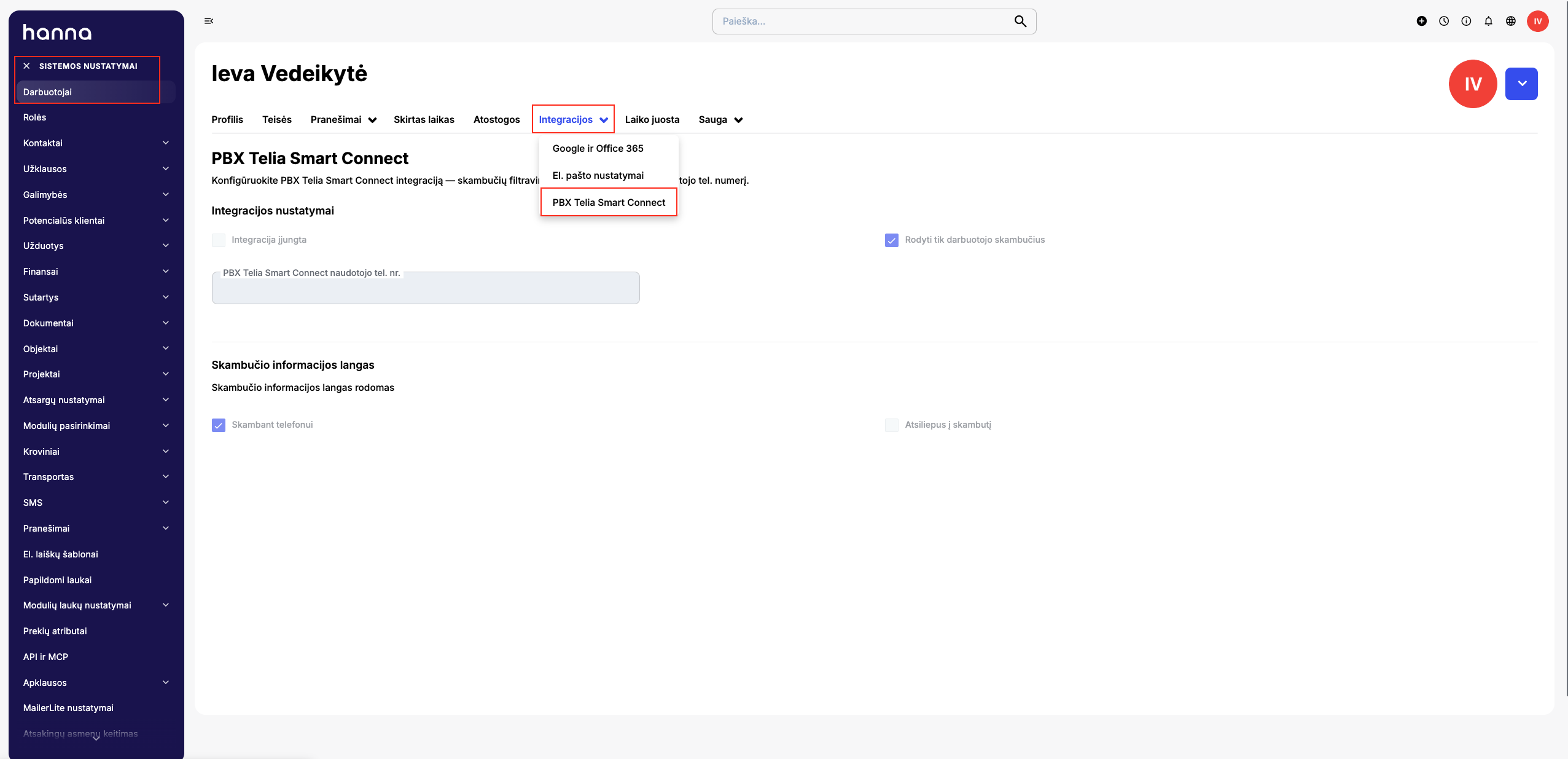Switch to the Laiko juosta tab

pos(652,119)
